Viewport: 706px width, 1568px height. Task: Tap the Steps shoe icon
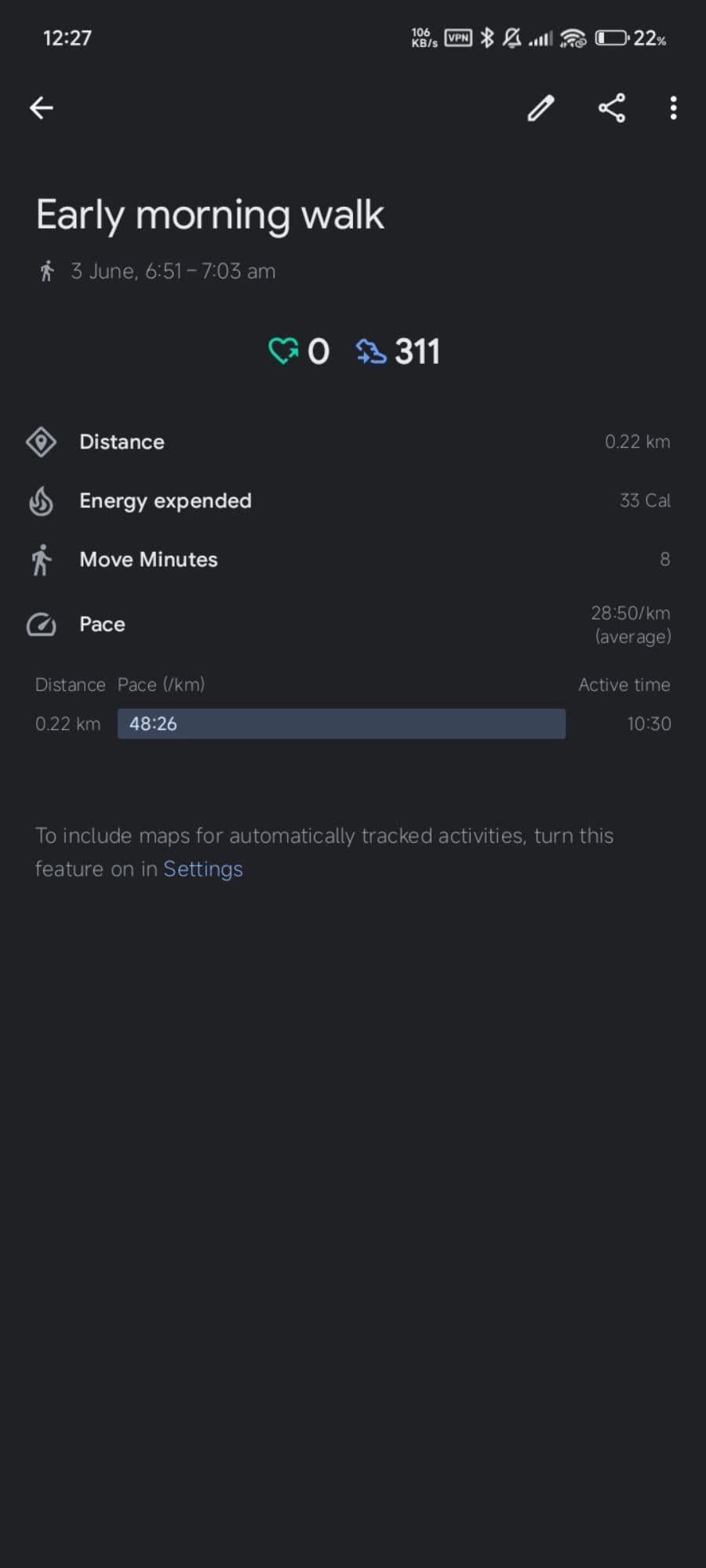(x=371, y=351)
